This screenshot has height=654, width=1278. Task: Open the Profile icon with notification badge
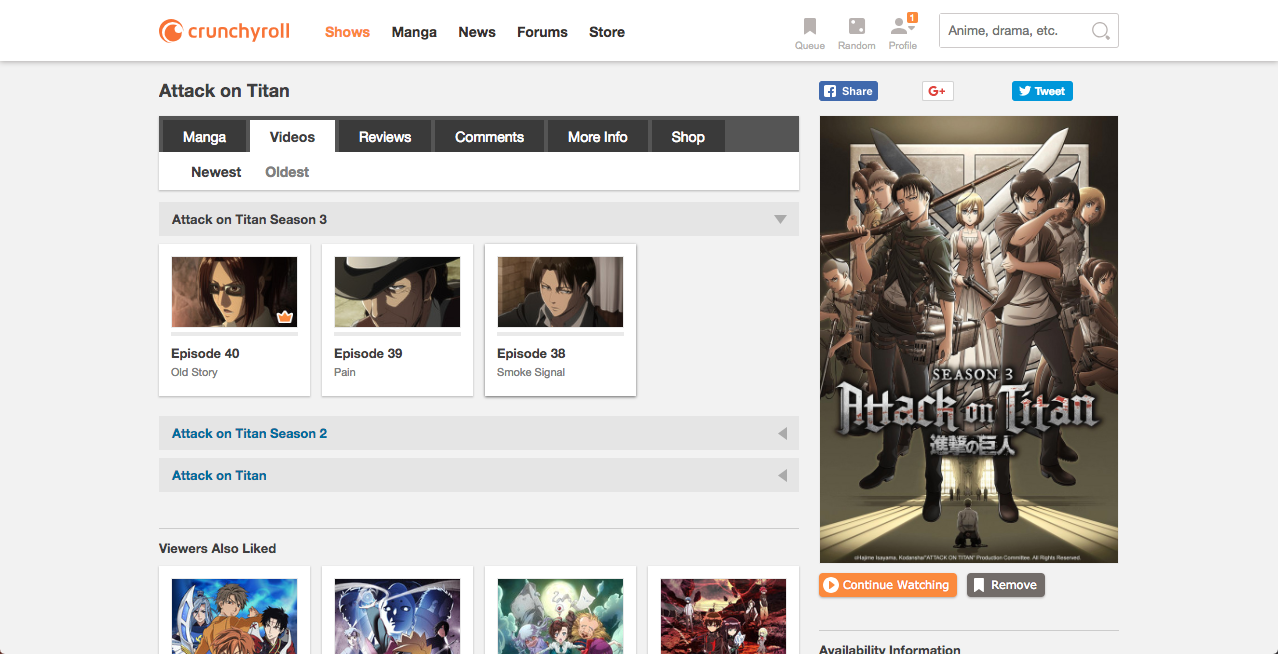[x=902, y=27]
